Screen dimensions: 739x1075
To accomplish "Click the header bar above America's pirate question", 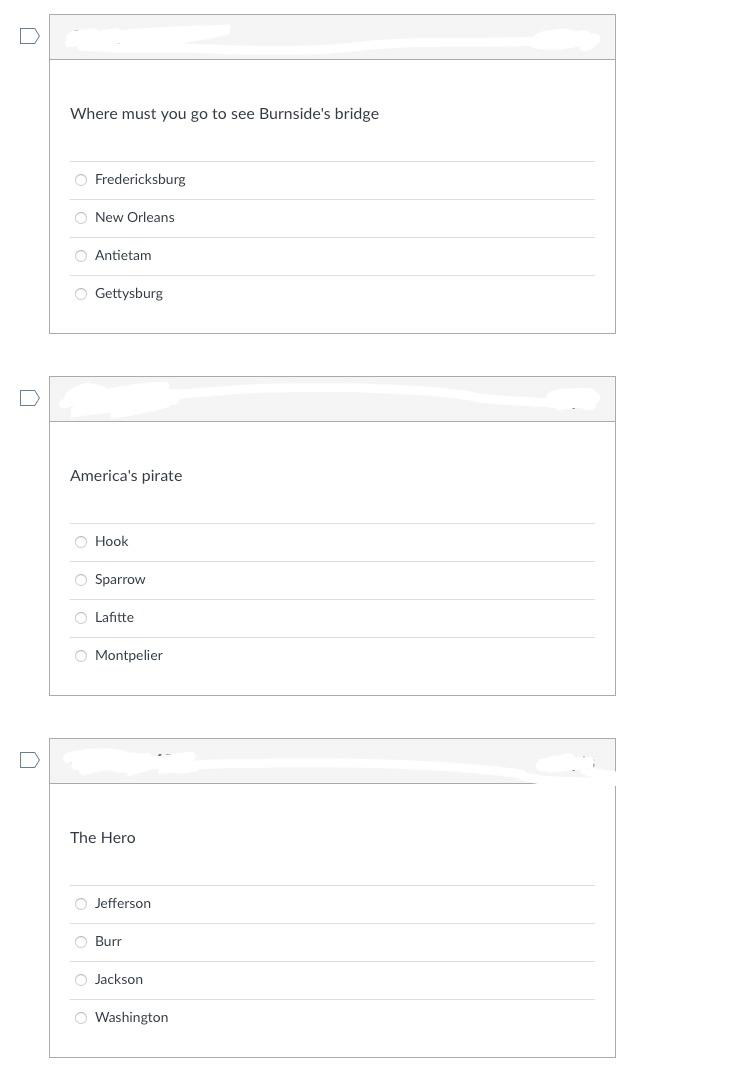I will click(x=332, y=399).
